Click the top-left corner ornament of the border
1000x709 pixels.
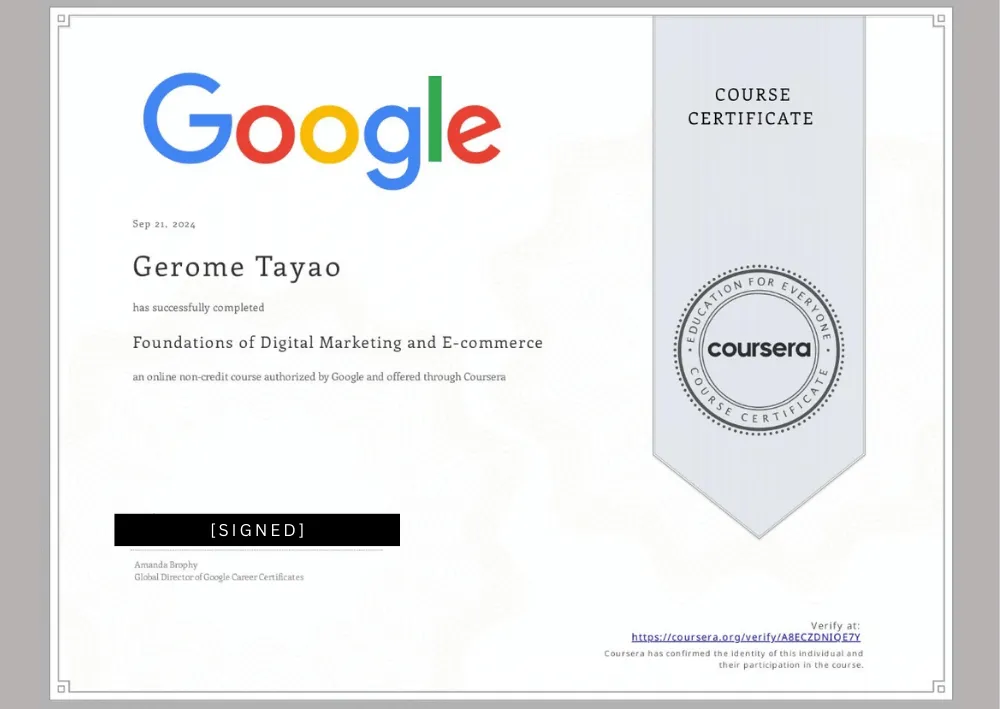(63, 20)
